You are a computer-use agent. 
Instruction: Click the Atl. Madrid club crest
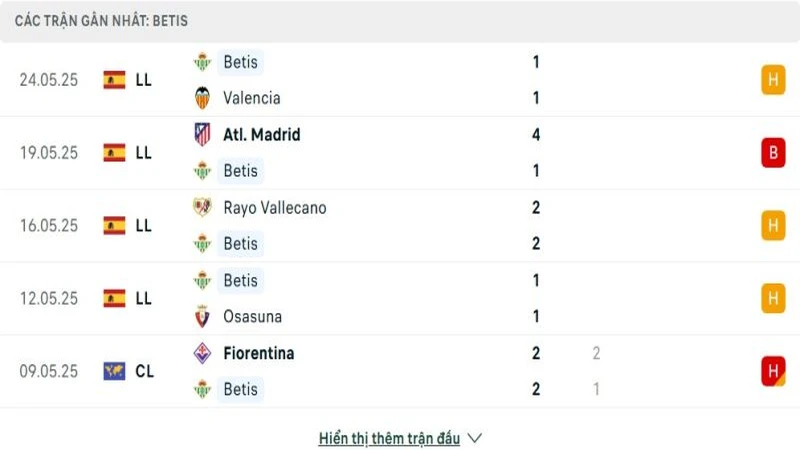202,134
